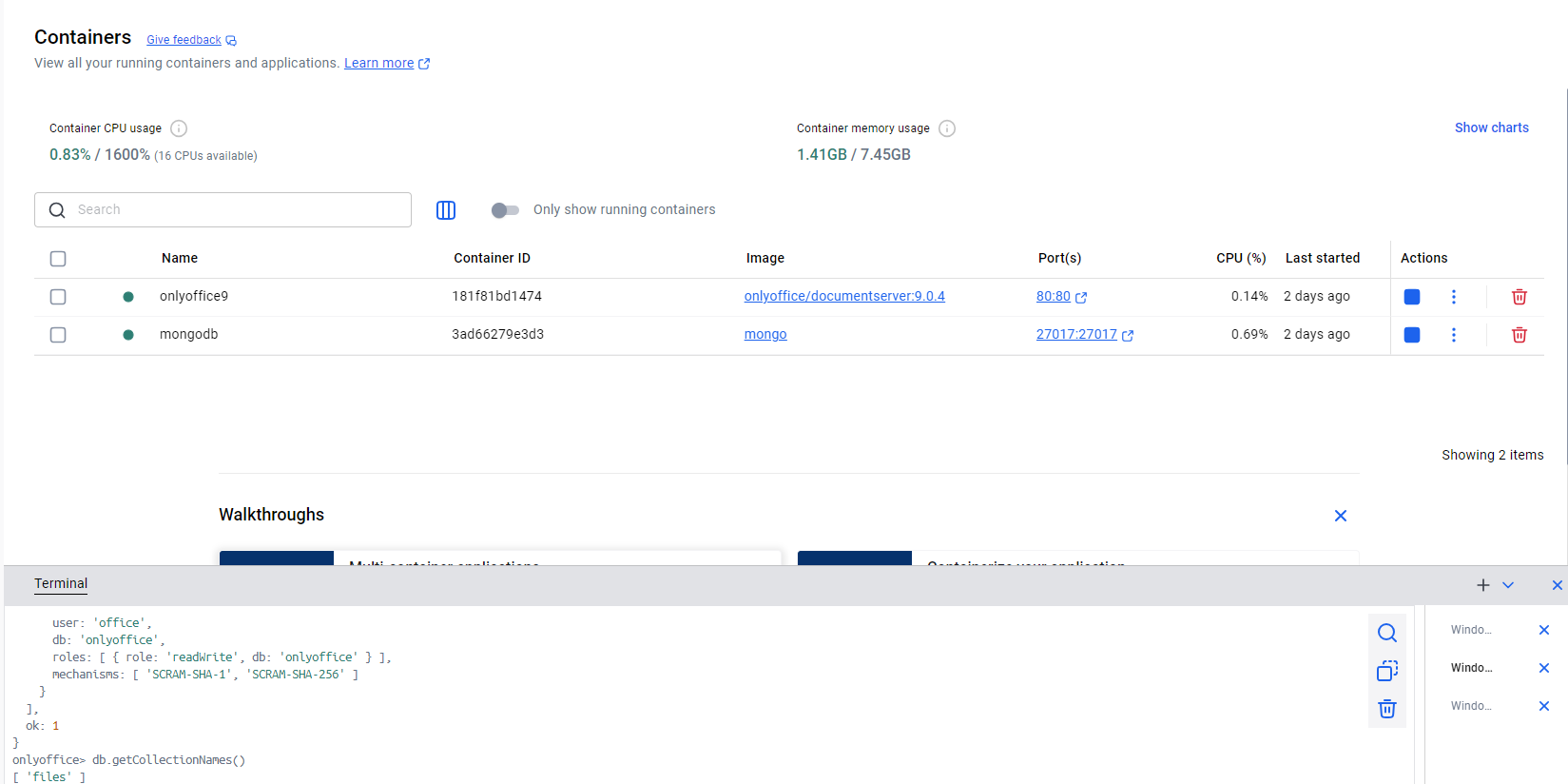This screenshot has width=1568, height=784.
Task: Open the onlyoffice/documentserver:9.0.4 image link
Action: 844,296
